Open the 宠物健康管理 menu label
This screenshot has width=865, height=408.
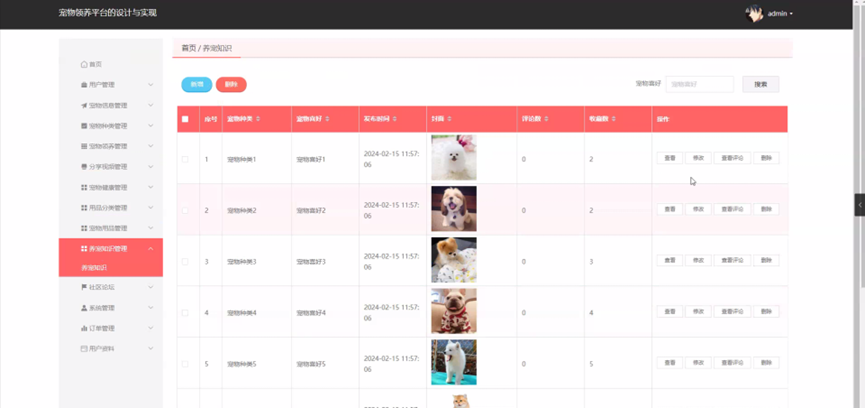click(x=108, y=187)
